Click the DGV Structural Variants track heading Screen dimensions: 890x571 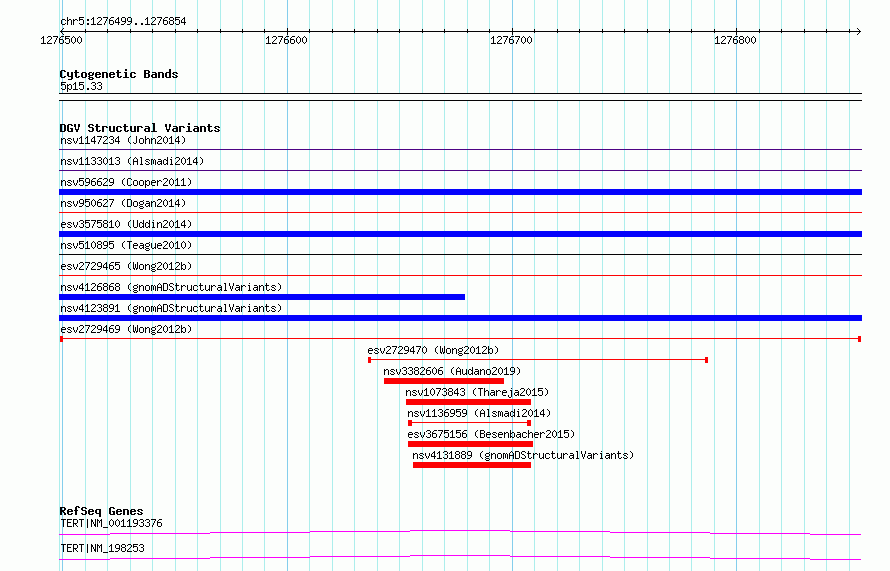click(140, 128)
